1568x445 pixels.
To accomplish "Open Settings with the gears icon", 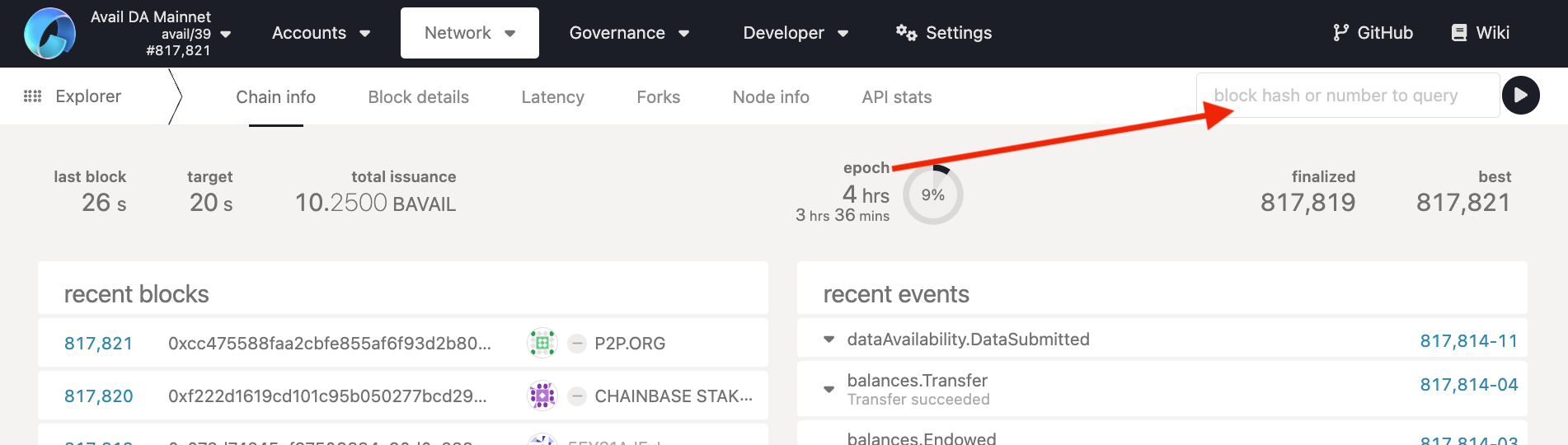I will coord(943,33).
